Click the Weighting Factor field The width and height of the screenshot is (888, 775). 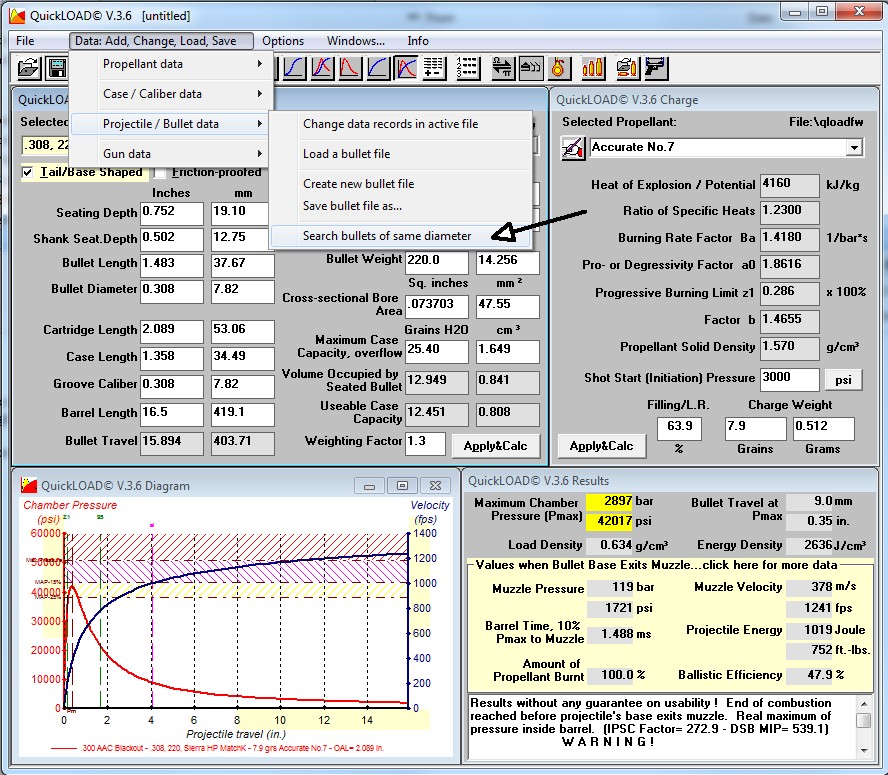[425, 443]
